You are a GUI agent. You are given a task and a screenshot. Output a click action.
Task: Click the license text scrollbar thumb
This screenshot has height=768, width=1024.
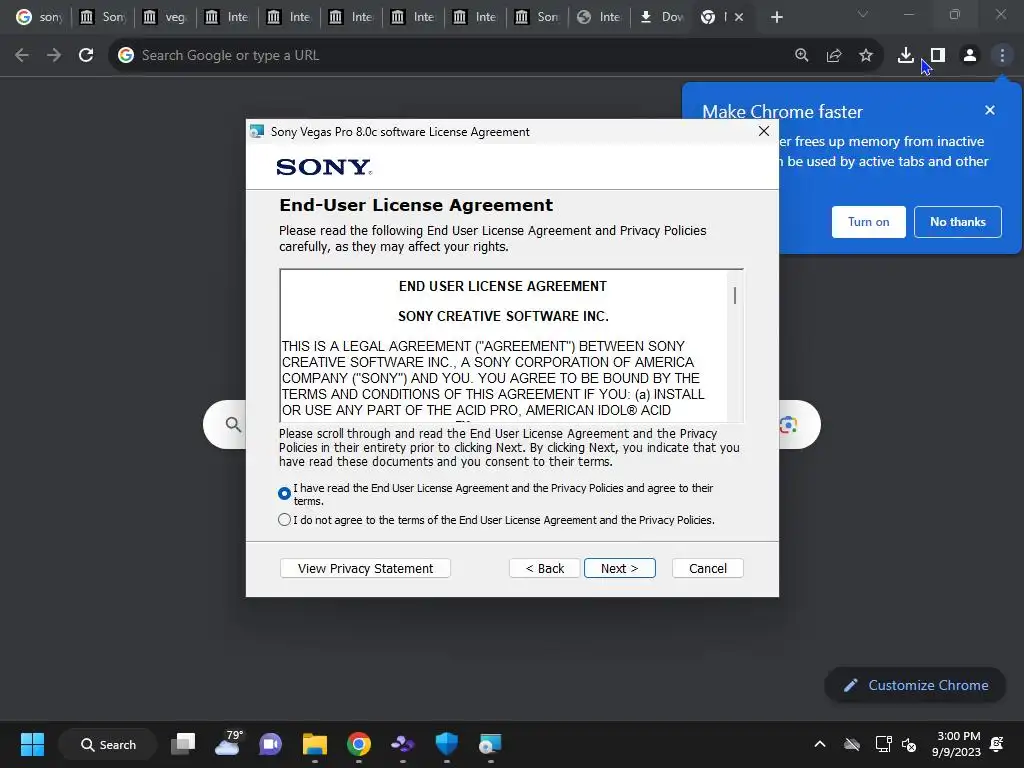coord(735,295)
